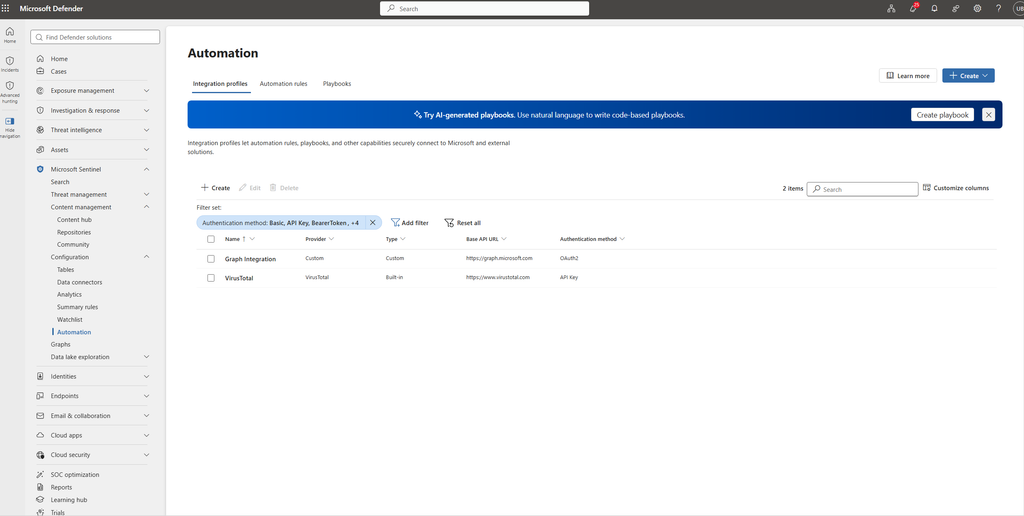Screen dimensions: 1024x516
Task: Click the SOC optimization icon
Action: [x=40, y=475]
